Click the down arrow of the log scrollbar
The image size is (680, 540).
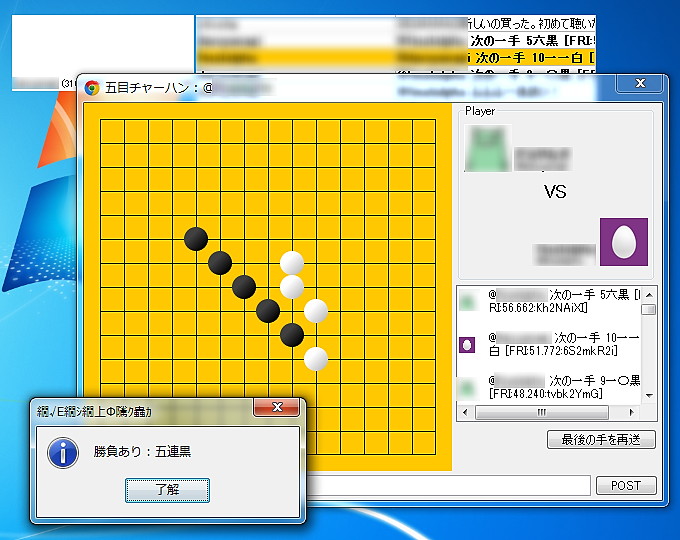click(649, 395)
